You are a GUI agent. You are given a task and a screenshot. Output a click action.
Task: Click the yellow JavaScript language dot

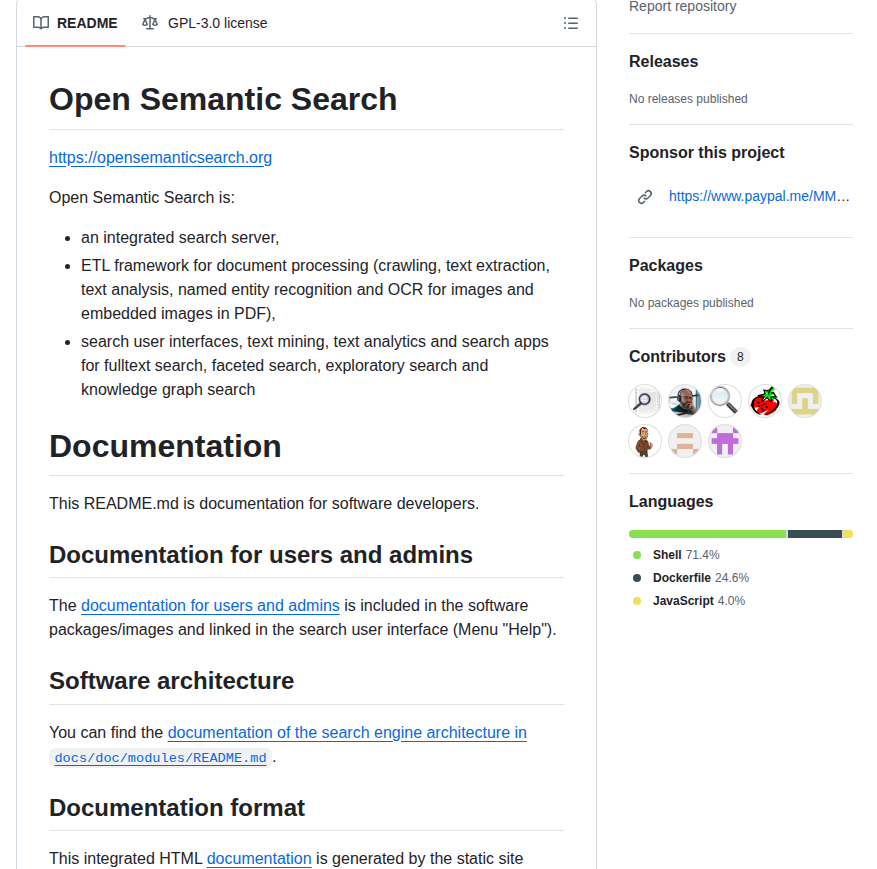pos(637,600)
